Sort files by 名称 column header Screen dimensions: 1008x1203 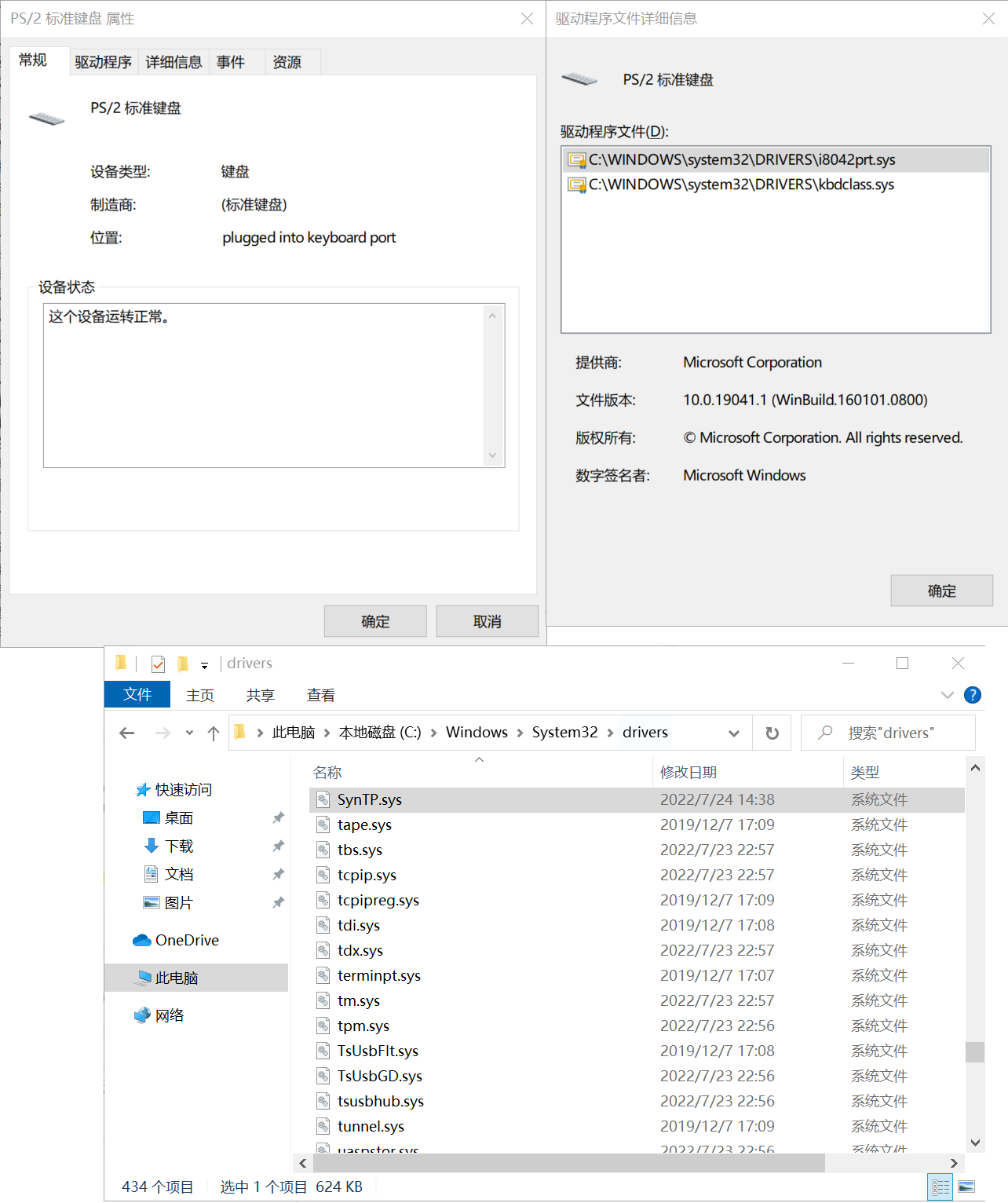click(479, 772)
